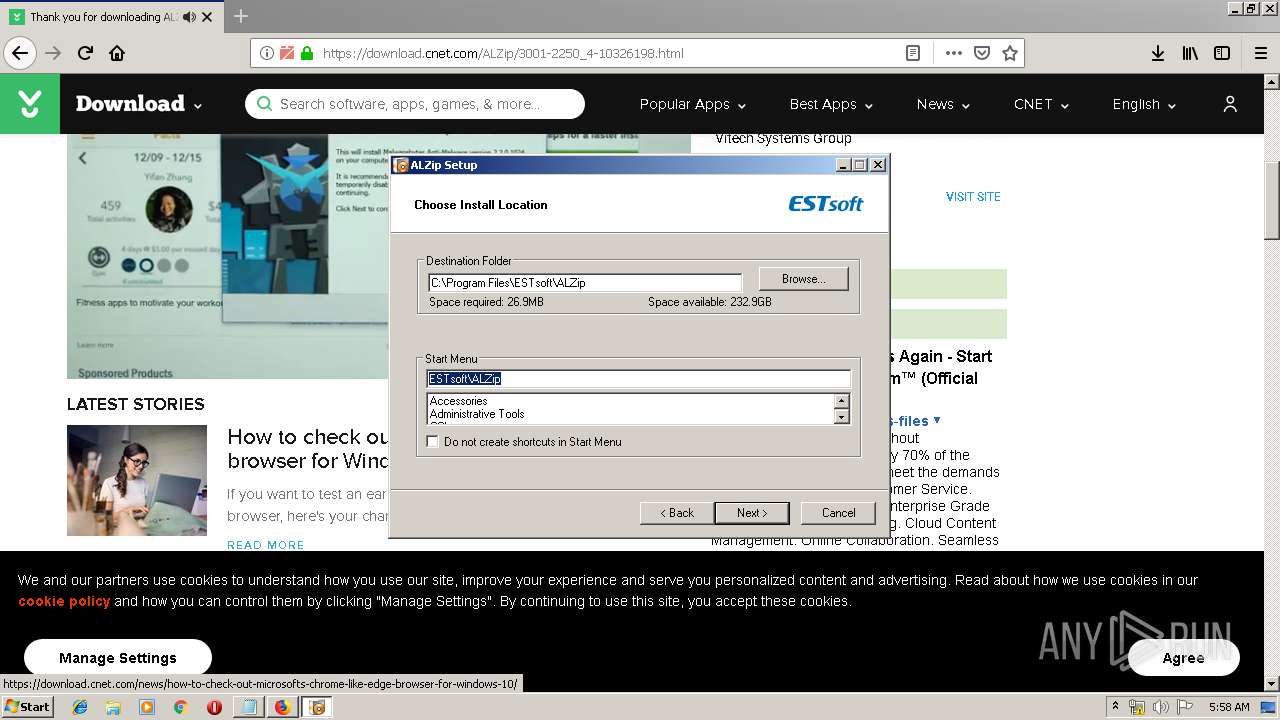Launch Opera browser from taskbar
This screenshot has height=720, width=1280.
click(x=214, y=707)
